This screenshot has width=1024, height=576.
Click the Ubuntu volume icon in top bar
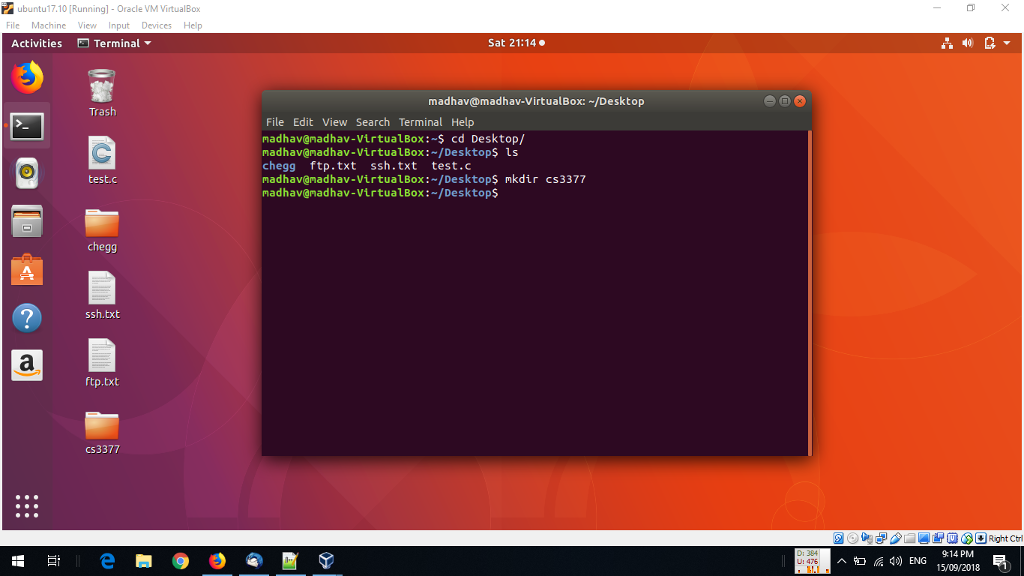click(968, 43)
